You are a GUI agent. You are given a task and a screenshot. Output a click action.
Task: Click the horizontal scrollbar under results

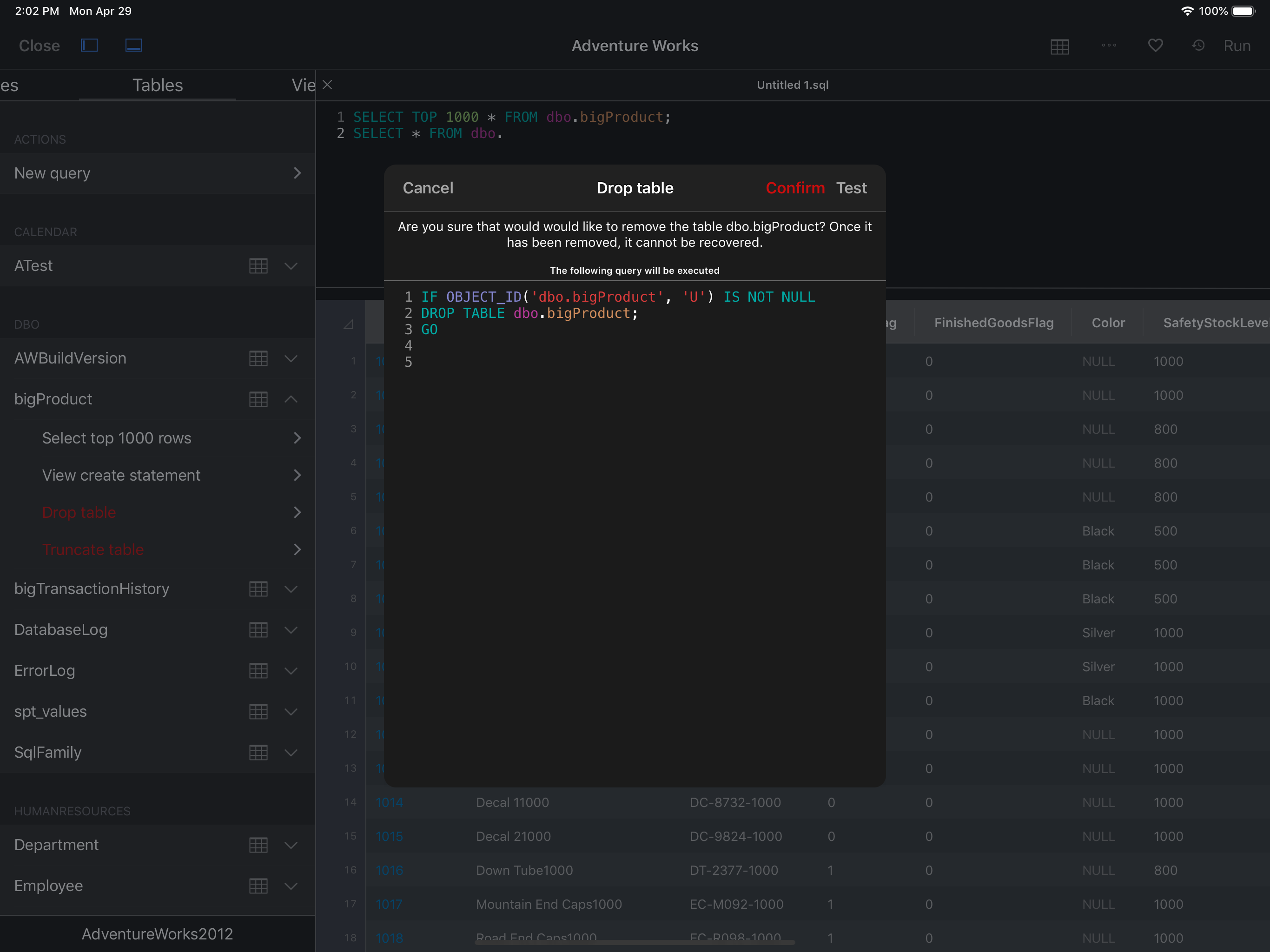point(635,942)
